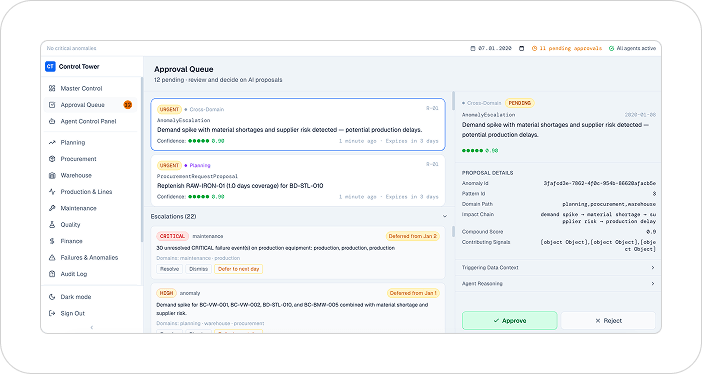
Task: Click the Agent Control Panel robot icon
Action: coord(52,121)
